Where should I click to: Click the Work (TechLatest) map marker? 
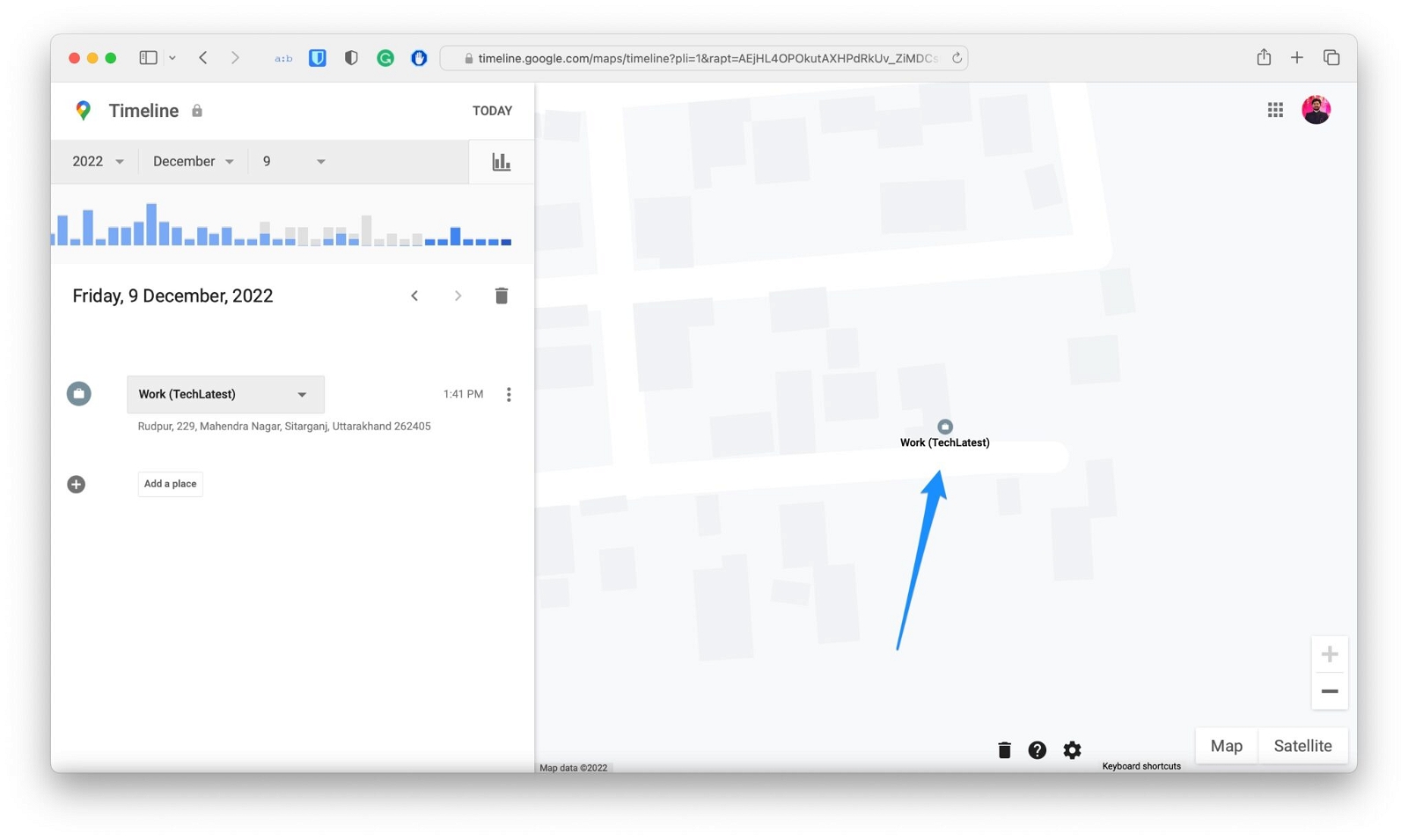click(x=944, y=427)
